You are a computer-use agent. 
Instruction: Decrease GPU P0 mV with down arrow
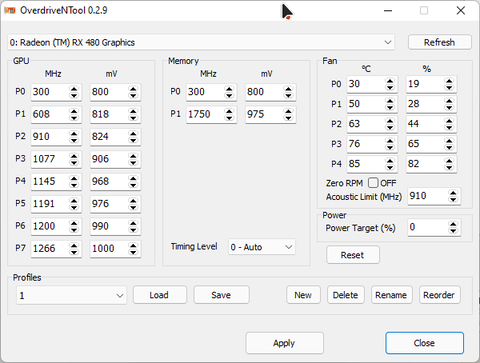click(133, 95)
